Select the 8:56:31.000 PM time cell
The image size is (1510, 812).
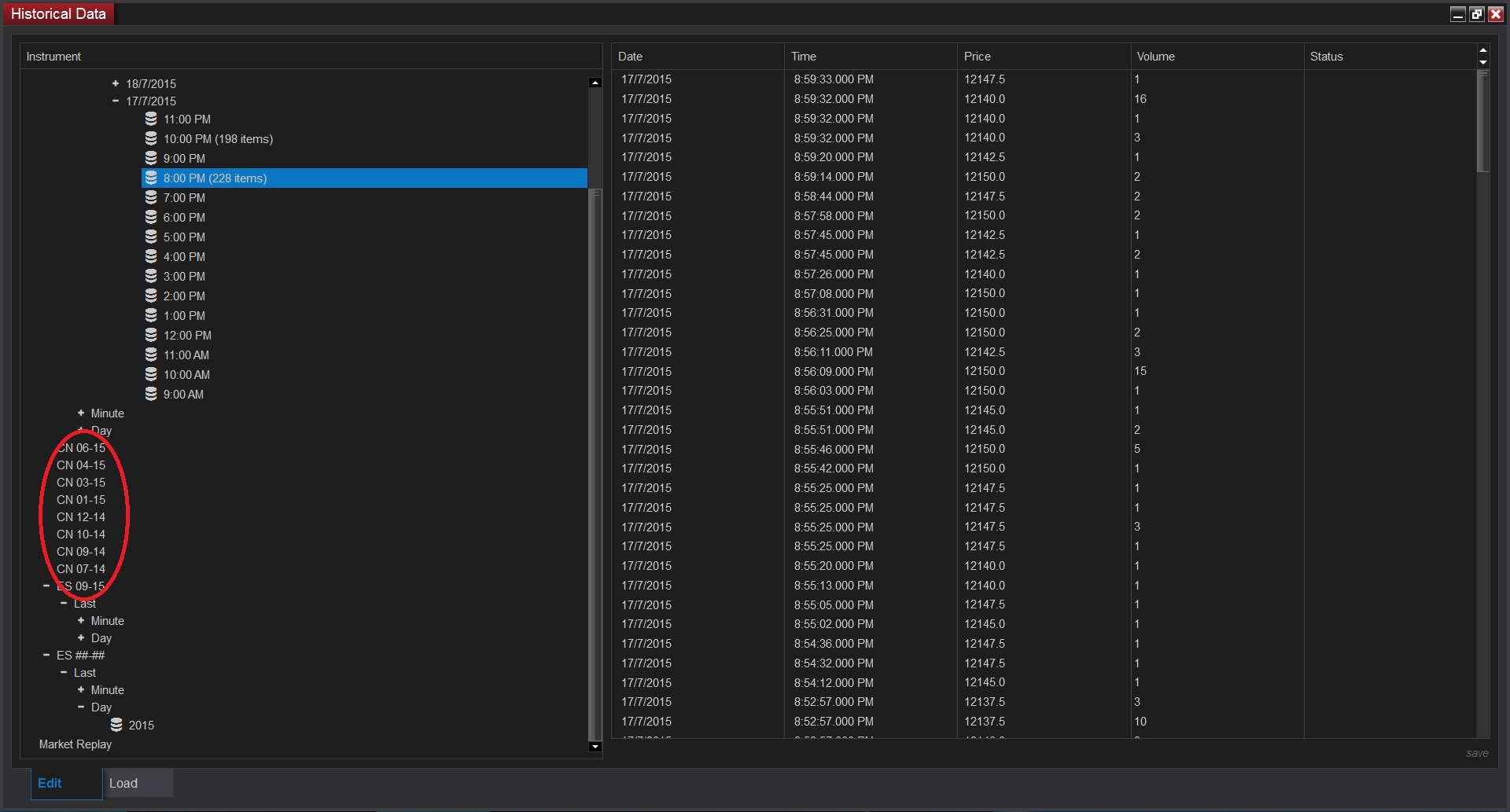click(x=834, y=313)
